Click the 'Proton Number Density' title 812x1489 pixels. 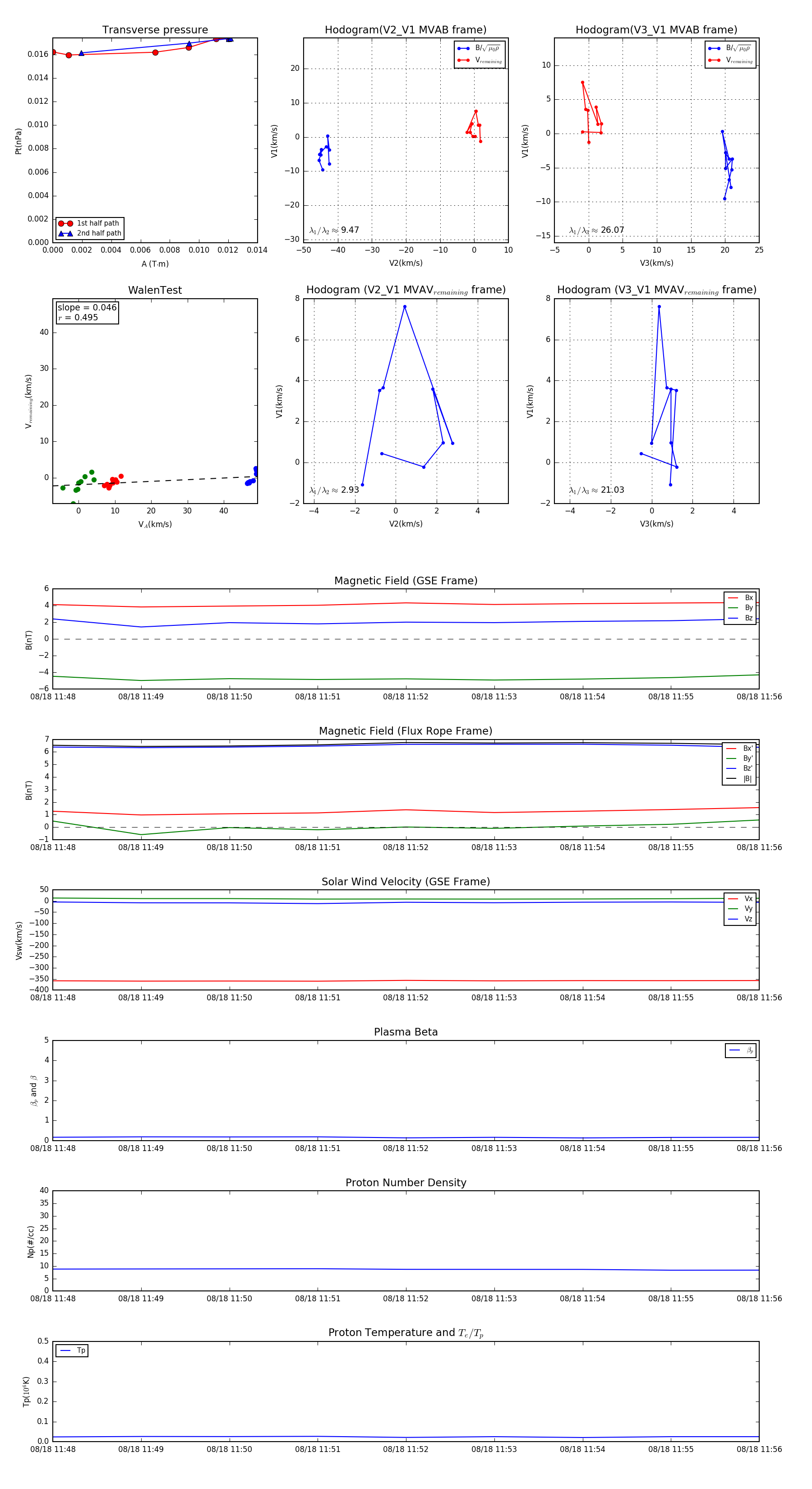pos(406,1183)
